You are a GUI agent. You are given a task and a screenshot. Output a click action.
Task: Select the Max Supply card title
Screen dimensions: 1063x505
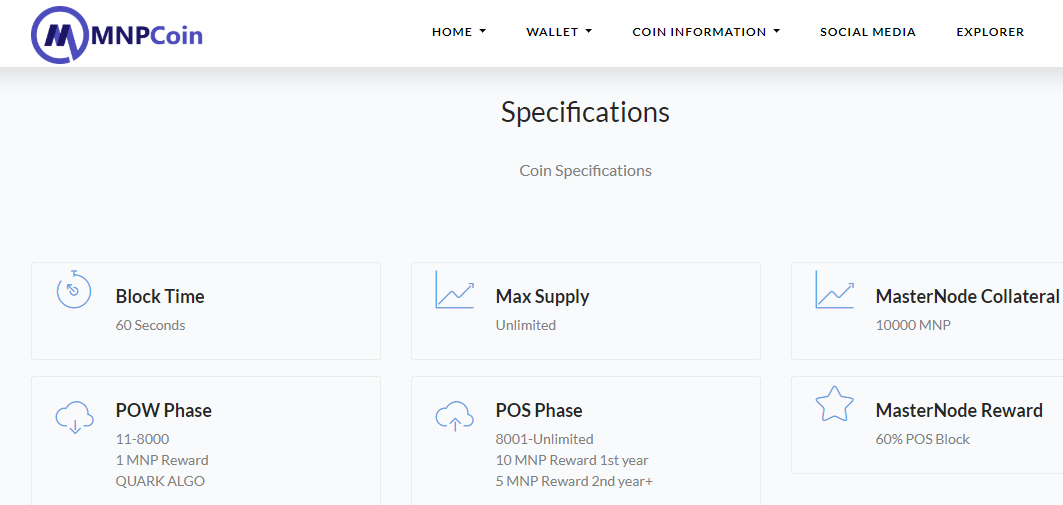point(542,296)
